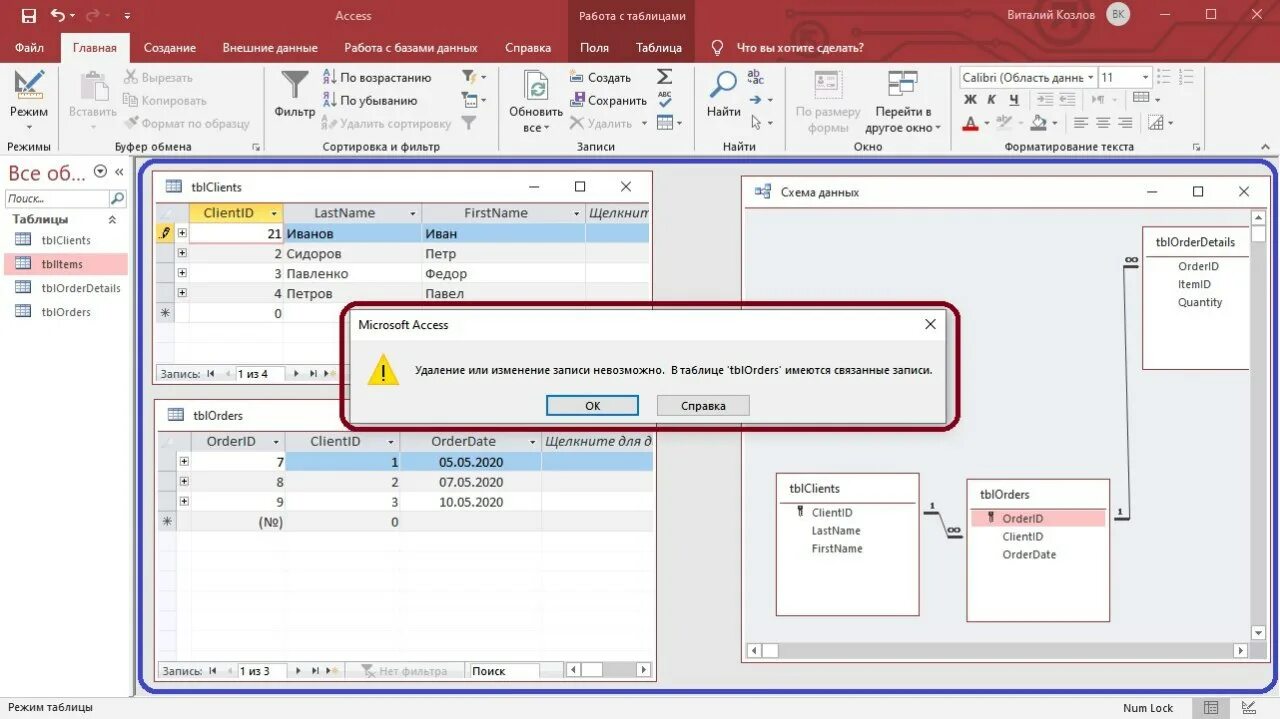The image size is (1280, 719).
Task: Sort descending with По убыванию
Action: coord(370,100)
